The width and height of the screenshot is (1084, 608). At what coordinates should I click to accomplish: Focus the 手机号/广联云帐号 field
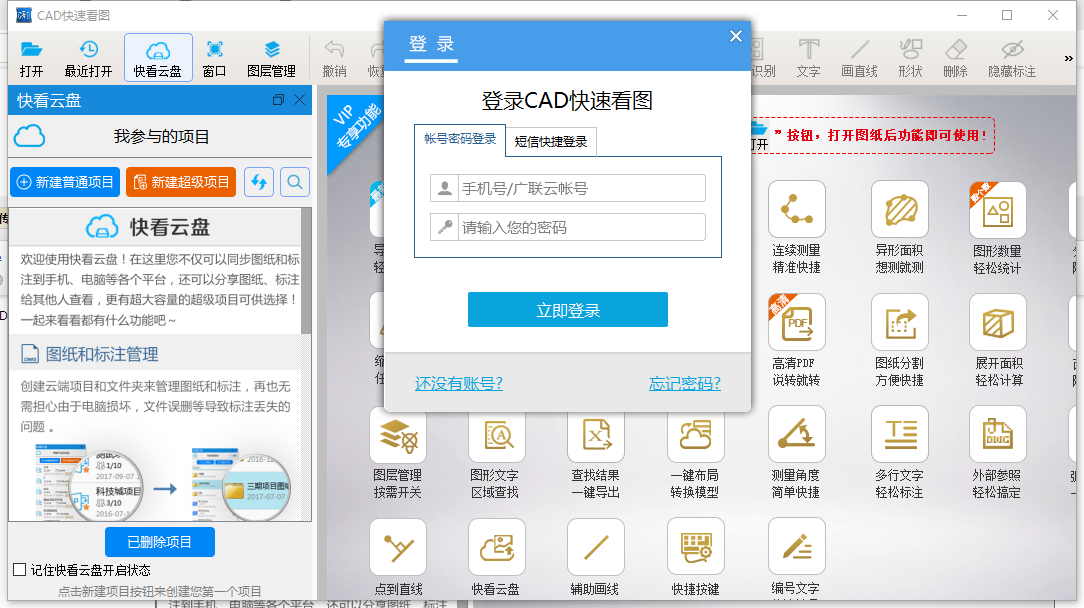coord(568,188)
